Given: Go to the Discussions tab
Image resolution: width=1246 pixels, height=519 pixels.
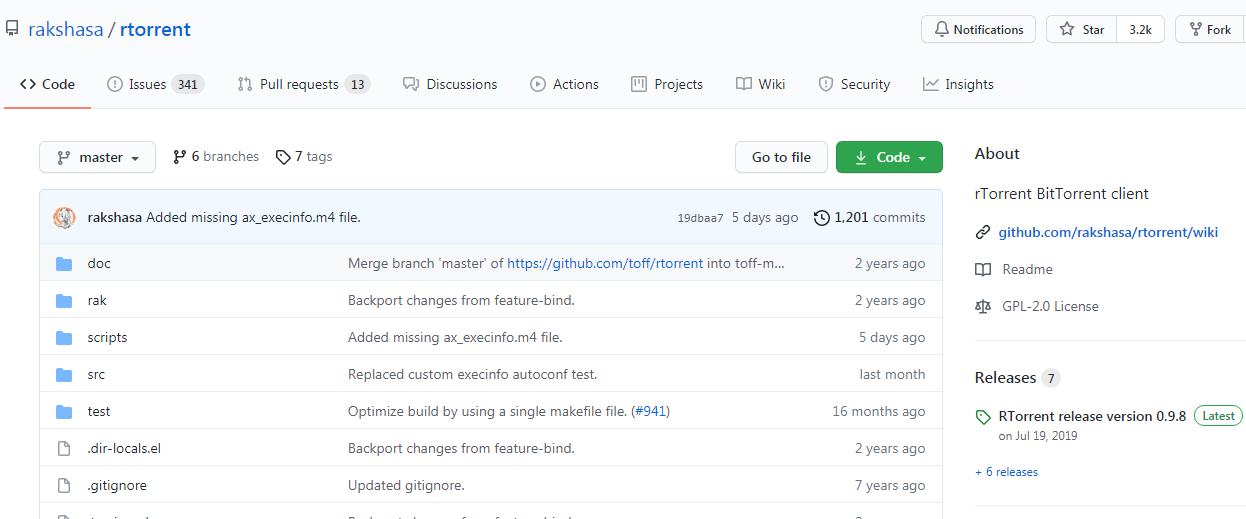Looking at the screenshot, I should [x=450, y=84].
